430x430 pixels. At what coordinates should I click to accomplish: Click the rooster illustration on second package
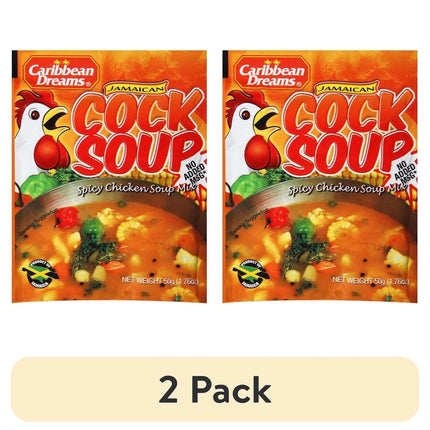[252, 133]
